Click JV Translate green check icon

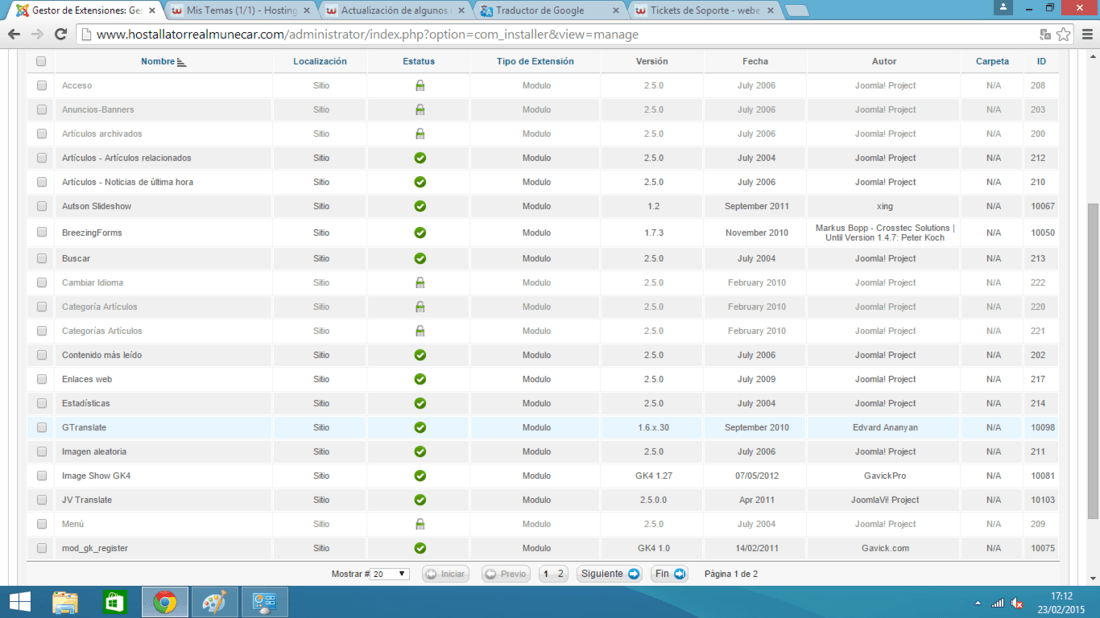(x=420, y=500)
